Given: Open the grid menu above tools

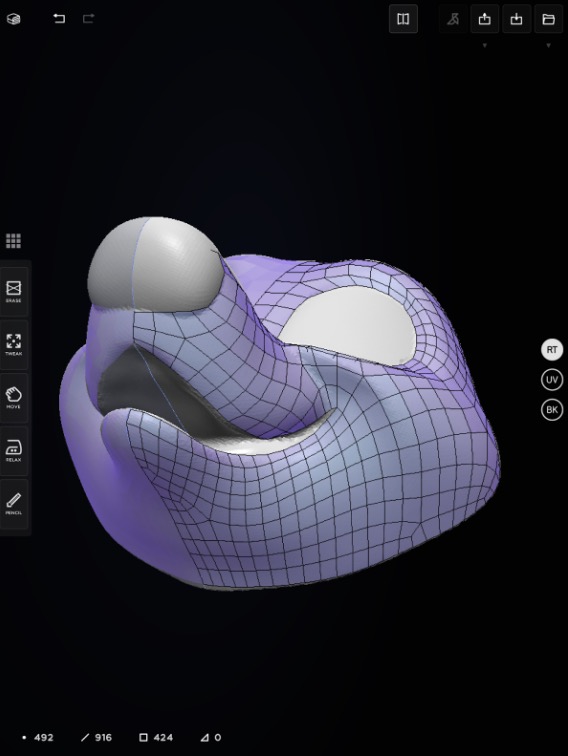Looking at the screenshot, I should click(14, 241).
